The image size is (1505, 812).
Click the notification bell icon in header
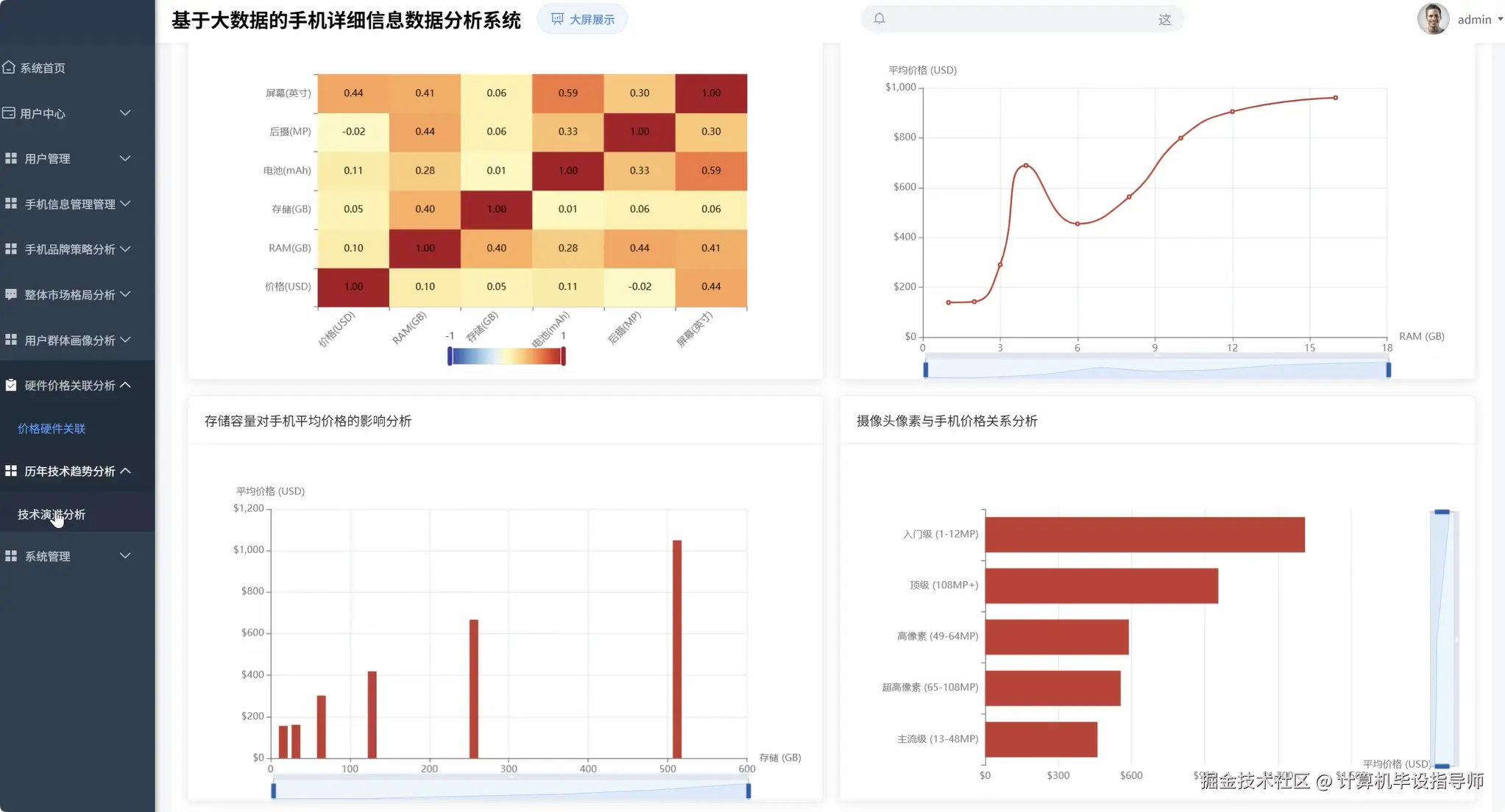click(x=879, y=19)
